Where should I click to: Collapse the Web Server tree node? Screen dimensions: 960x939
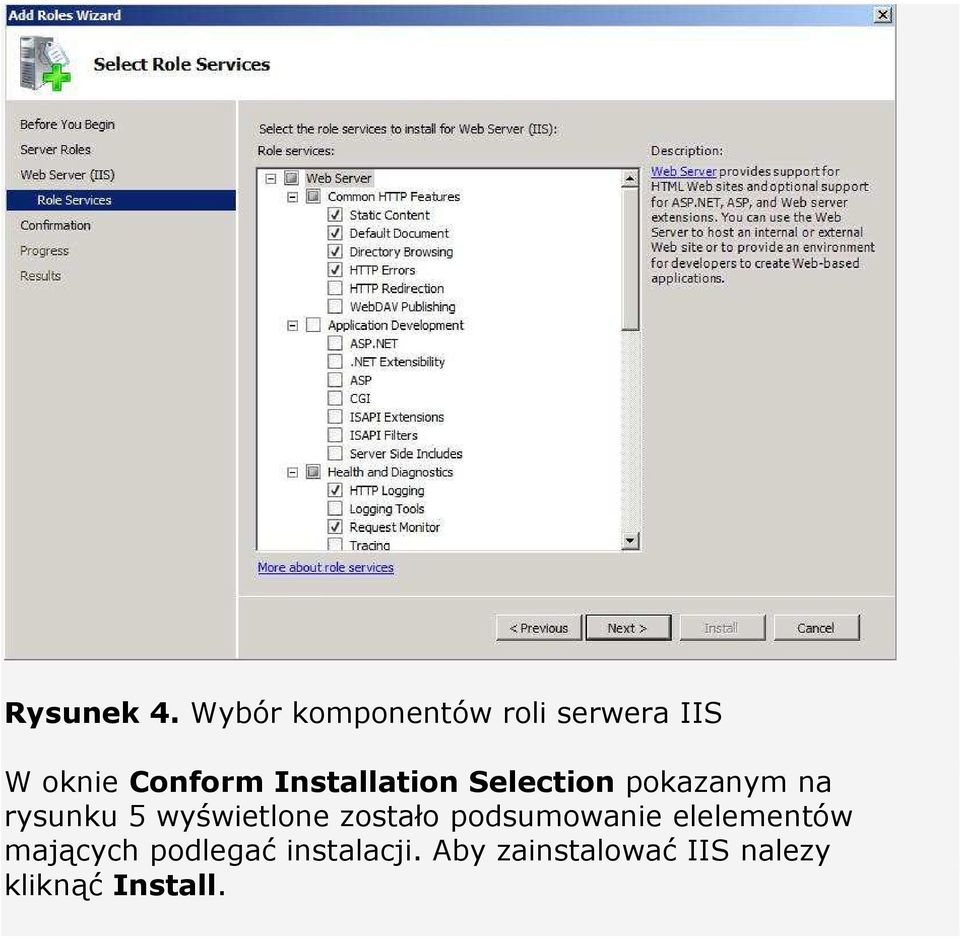[x=271, y=179]
